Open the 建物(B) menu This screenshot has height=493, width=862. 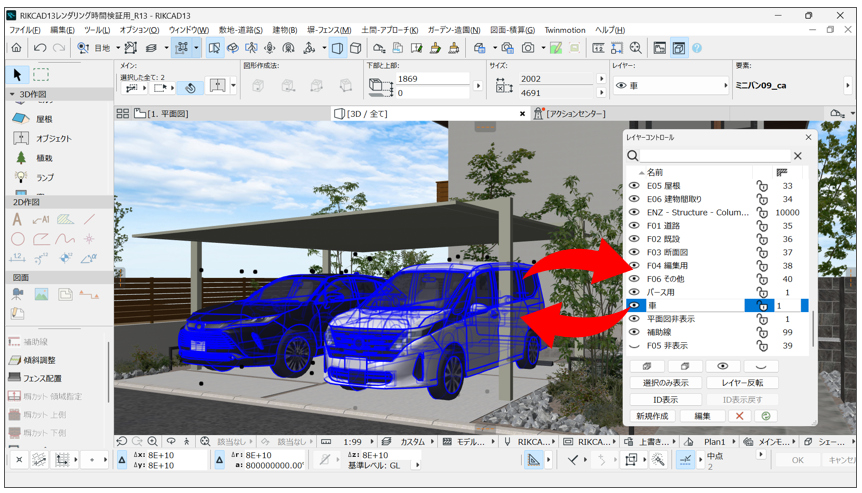[x=285, y=31]
